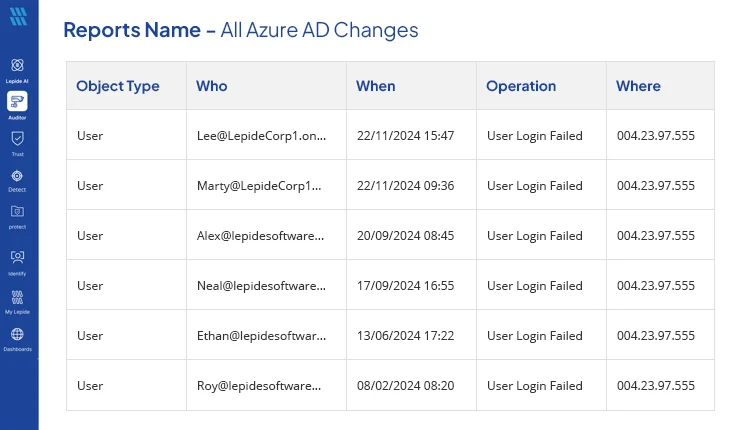Click the IP 004.23.97.555 in Lee's row
This screenshot has width=731, height=430.
coord(656,136)
